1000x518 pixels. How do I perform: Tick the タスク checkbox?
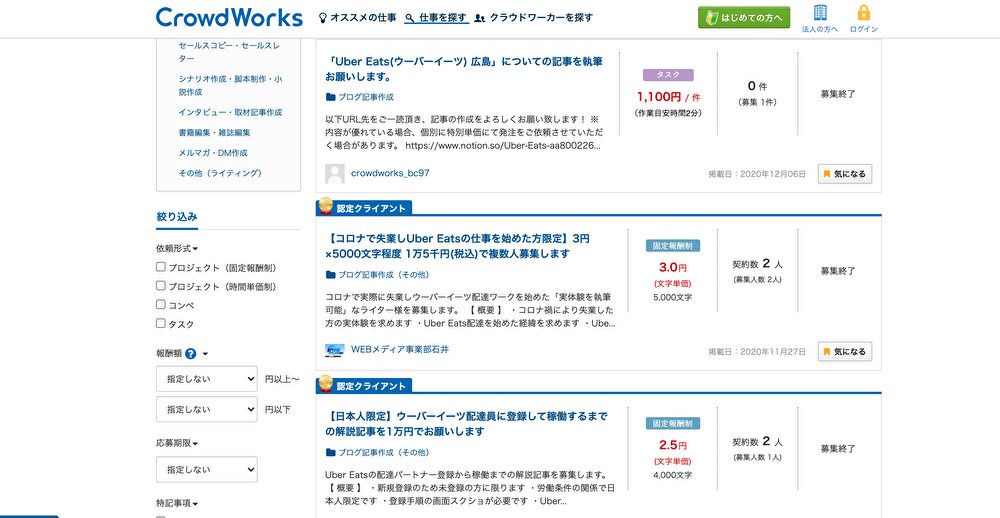tap(161, 323)
